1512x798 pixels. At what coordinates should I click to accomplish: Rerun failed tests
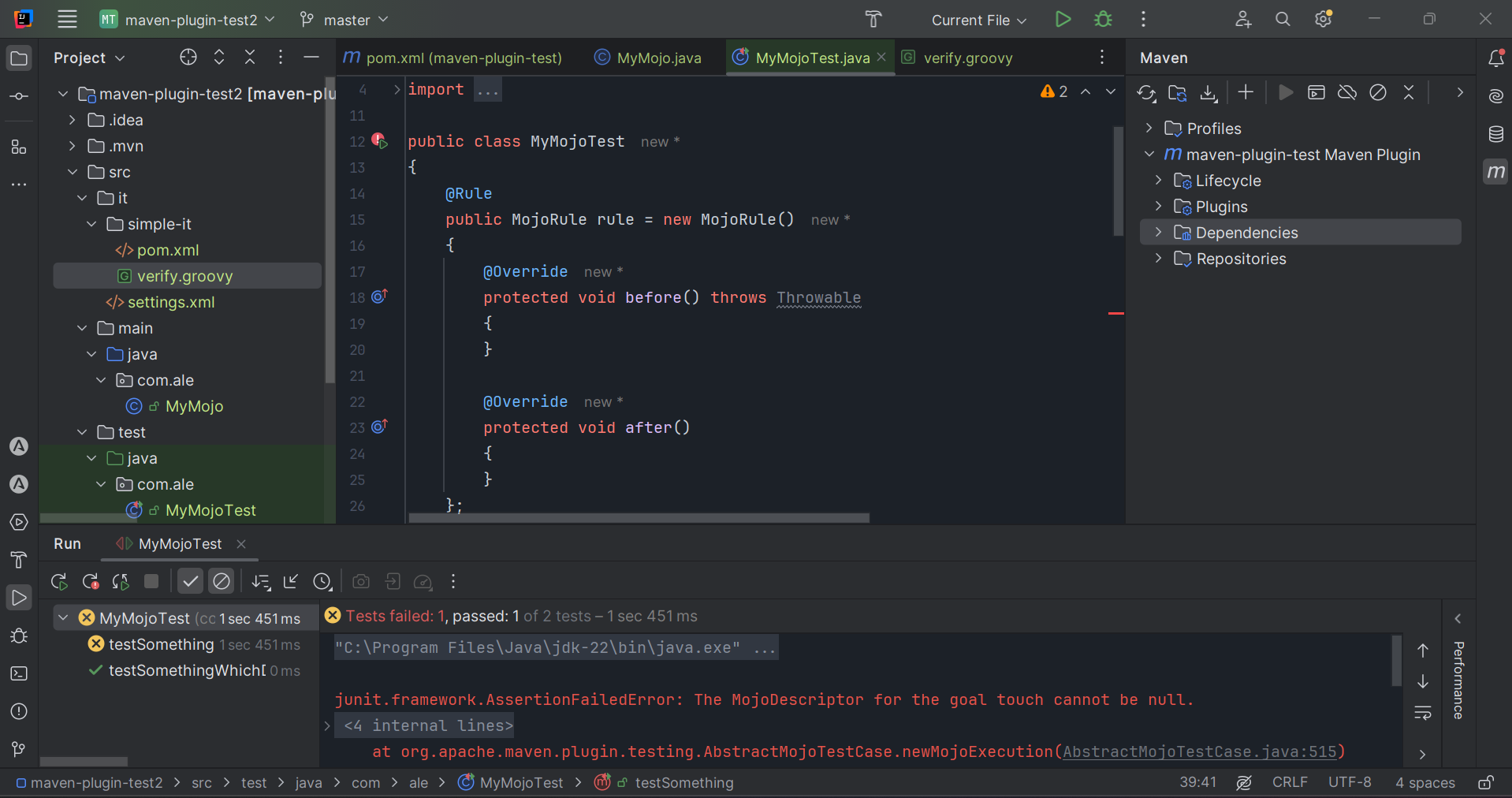(91, 582)
